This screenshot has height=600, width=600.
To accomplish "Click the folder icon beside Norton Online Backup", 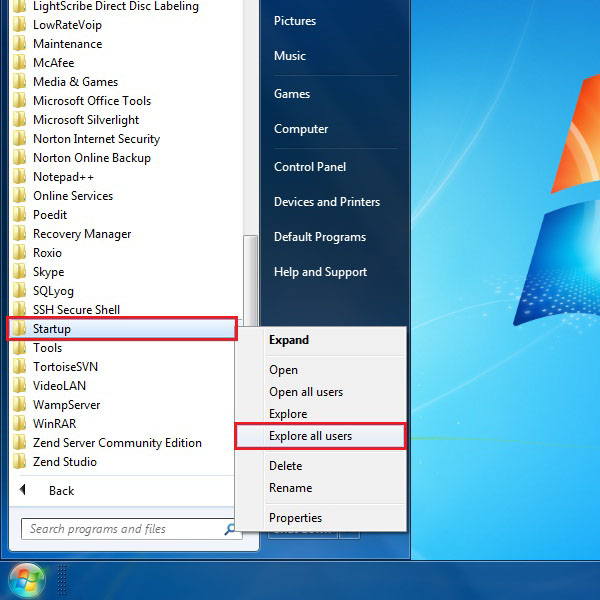I will click(19, 158).
